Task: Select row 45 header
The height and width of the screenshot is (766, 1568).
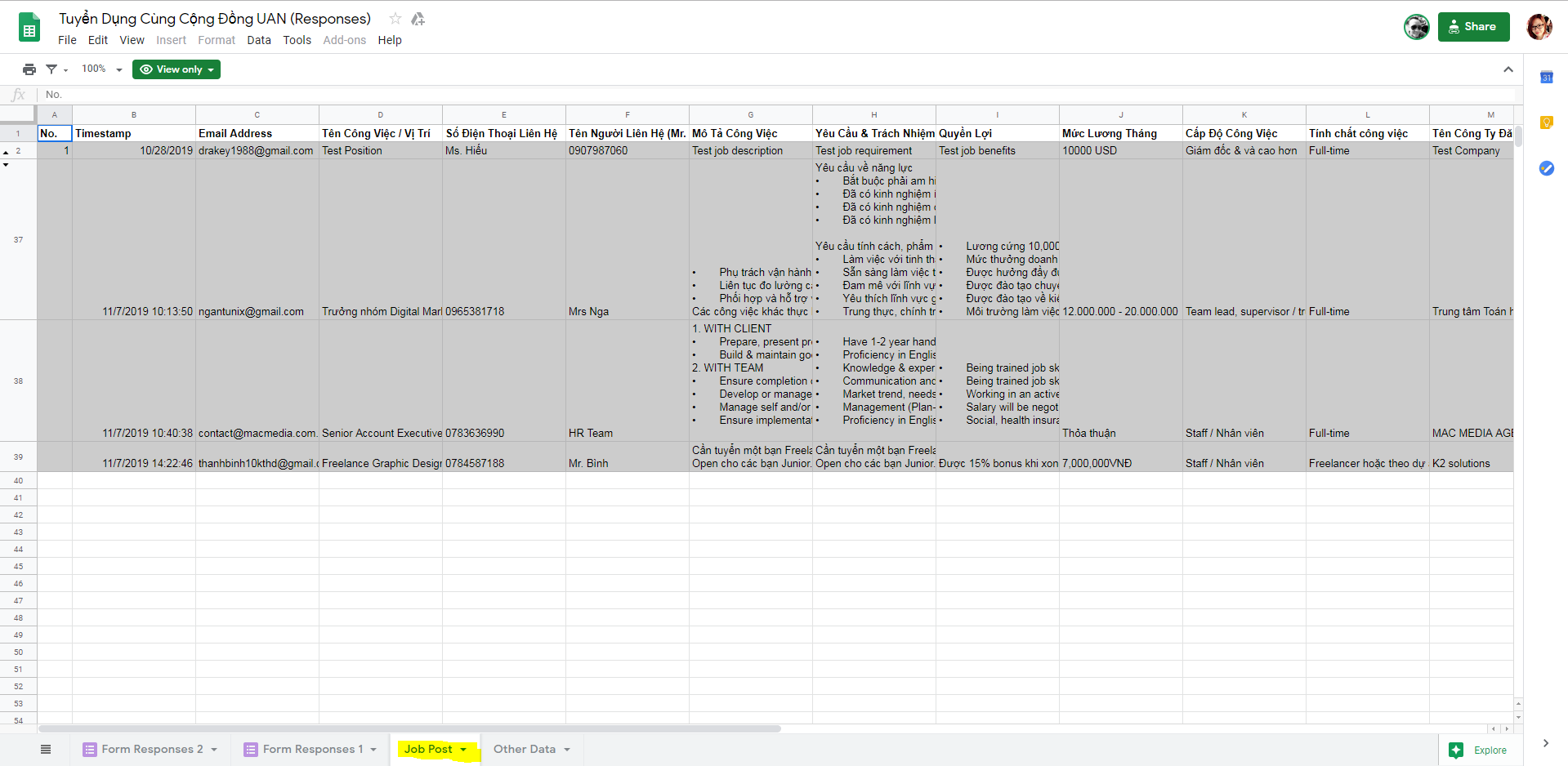Action: [x=18, y=566]
